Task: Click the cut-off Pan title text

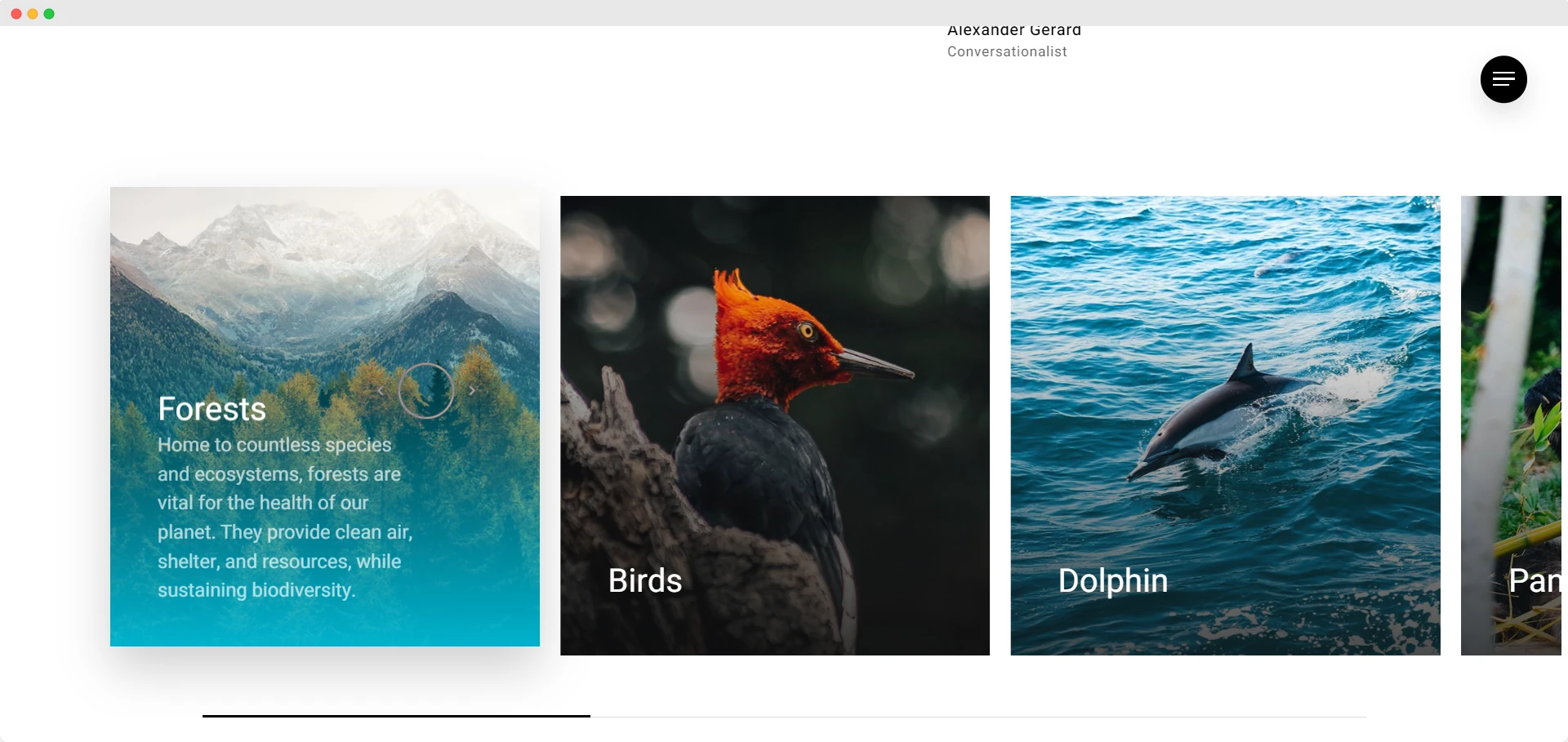Action: pos(1535,580)
